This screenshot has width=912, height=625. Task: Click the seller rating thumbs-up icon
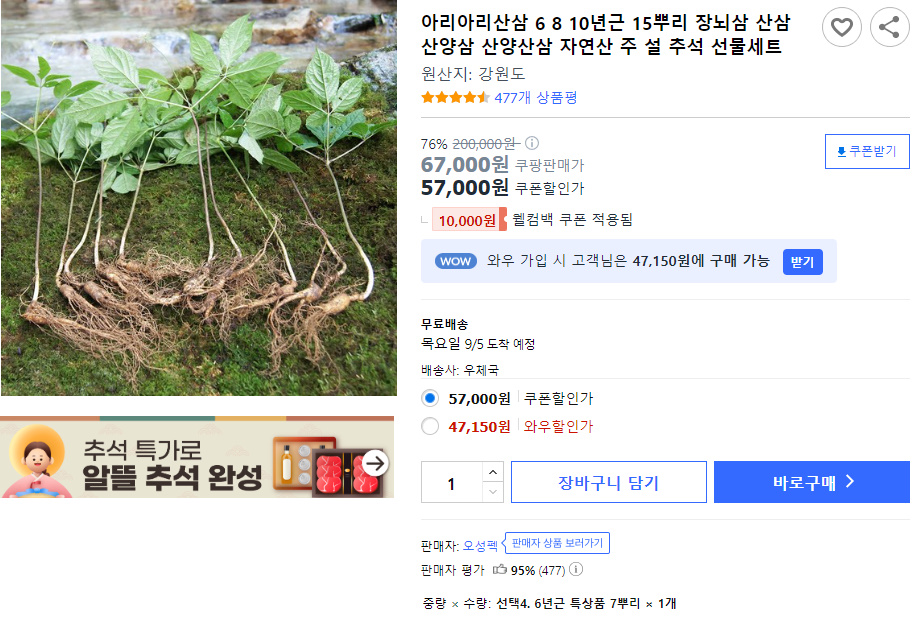point(500,569)
